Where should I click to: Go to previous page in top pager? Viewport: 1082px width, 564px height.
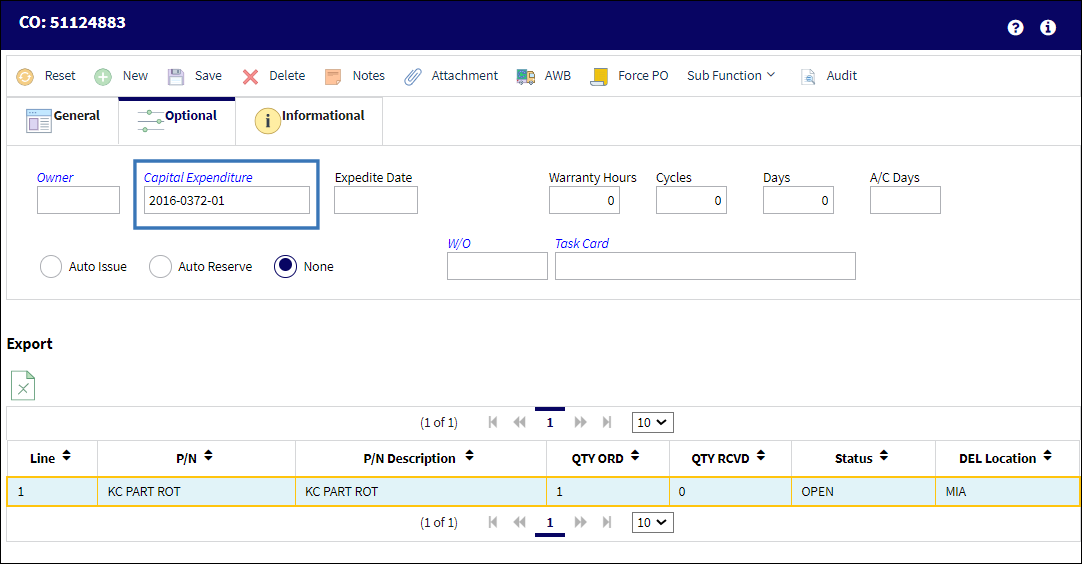(x=520, y=422)
